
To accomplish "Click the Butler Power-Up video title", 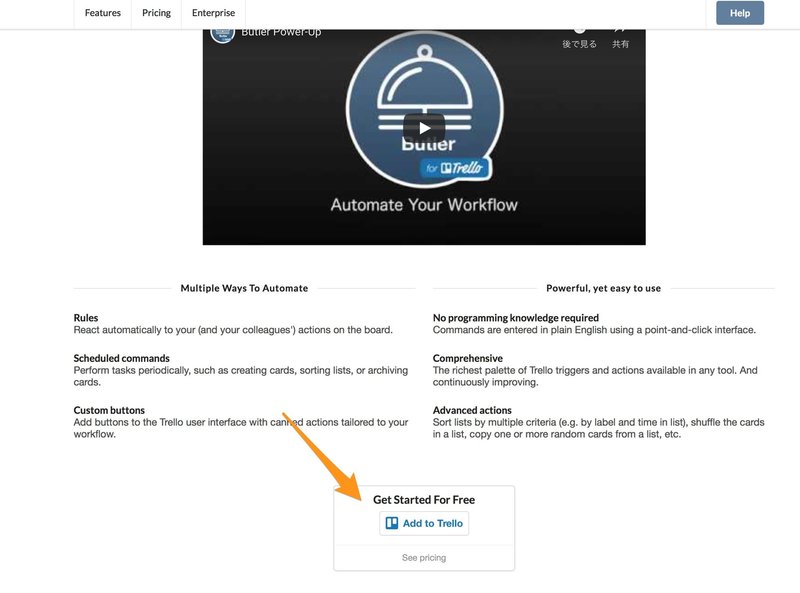I will click(281, 32).
